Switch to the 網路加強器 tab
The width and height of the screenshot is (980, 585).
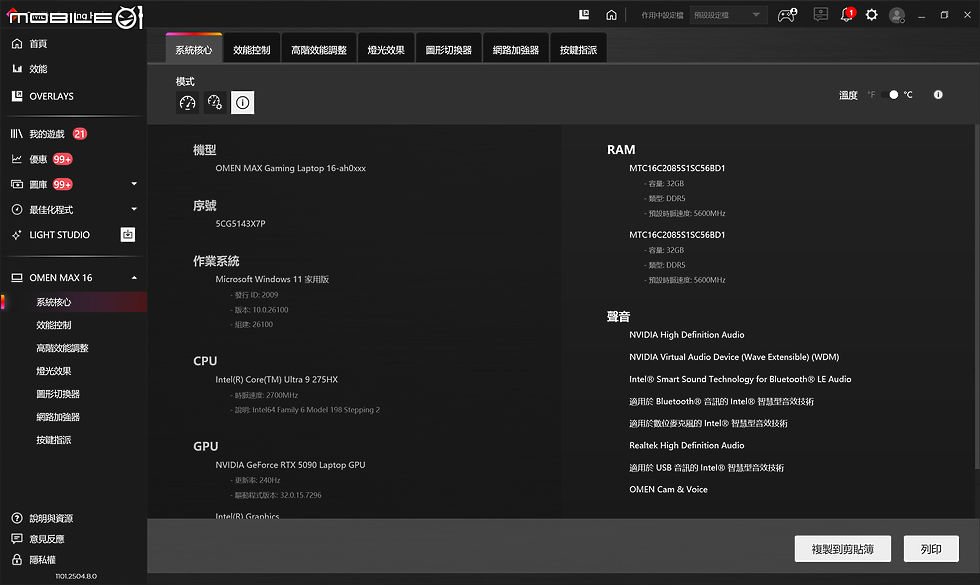(x=516, y=49)
